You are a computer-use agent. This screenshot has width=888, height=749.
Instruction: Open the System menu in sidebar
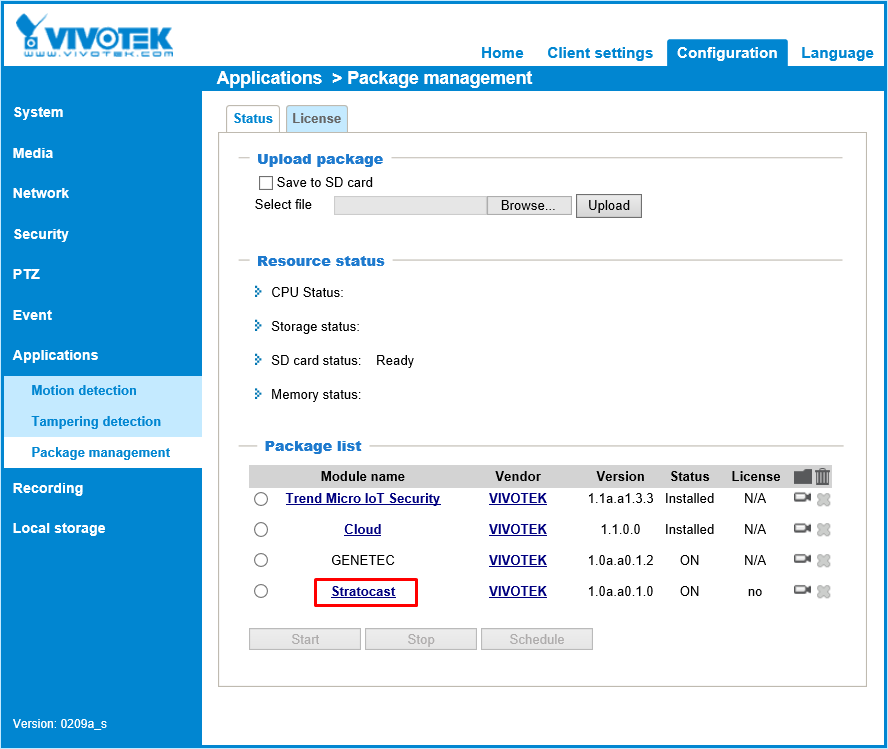coord(38,112)
